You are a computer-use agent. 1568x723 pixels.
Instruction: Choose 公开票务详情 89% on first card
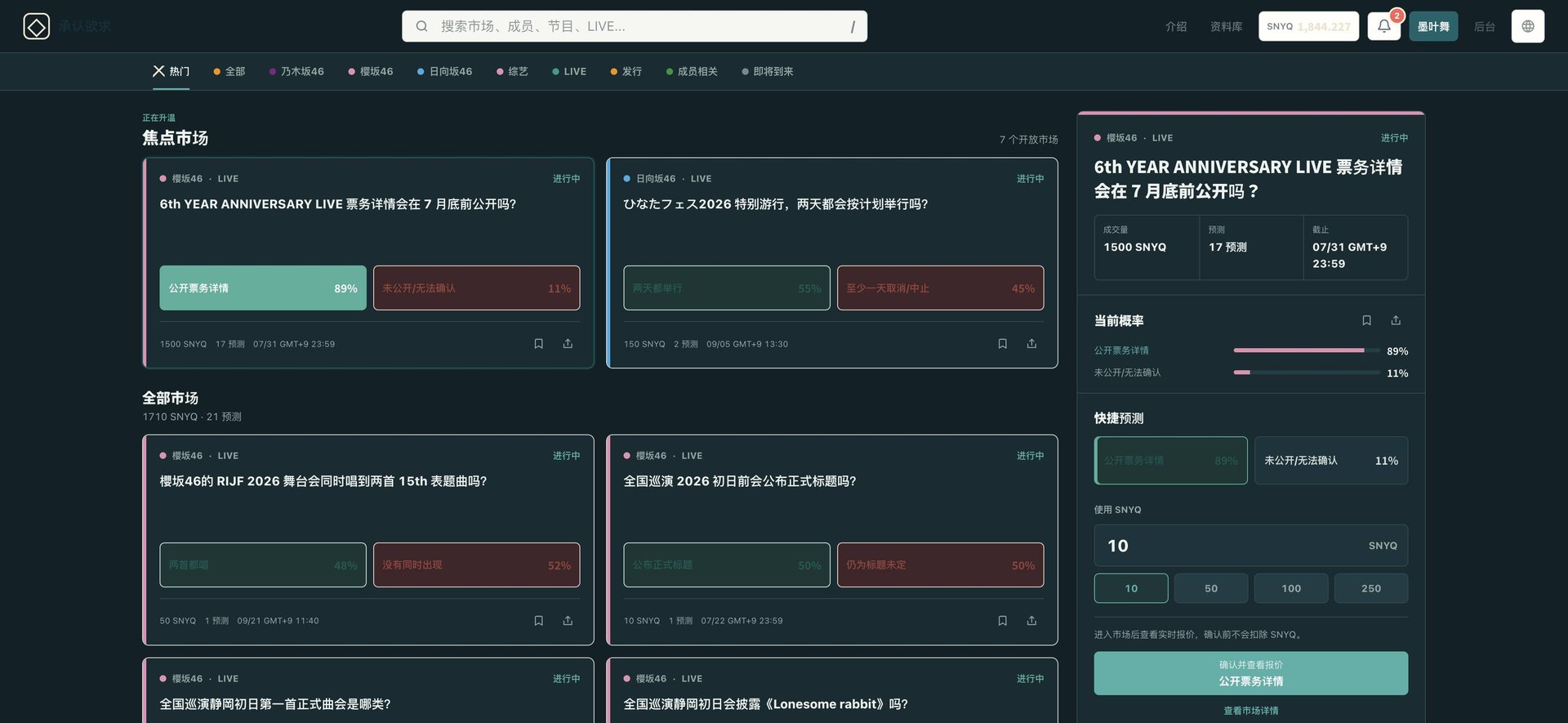(263, 288)
